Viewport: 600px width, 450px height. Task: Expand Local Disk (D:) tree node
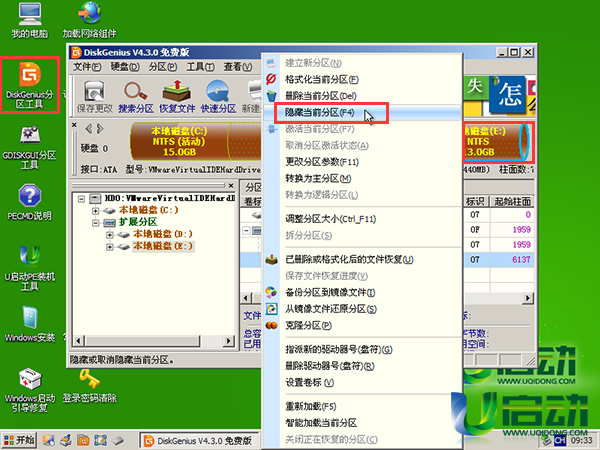pyautogui.click(x=109, y=234)
